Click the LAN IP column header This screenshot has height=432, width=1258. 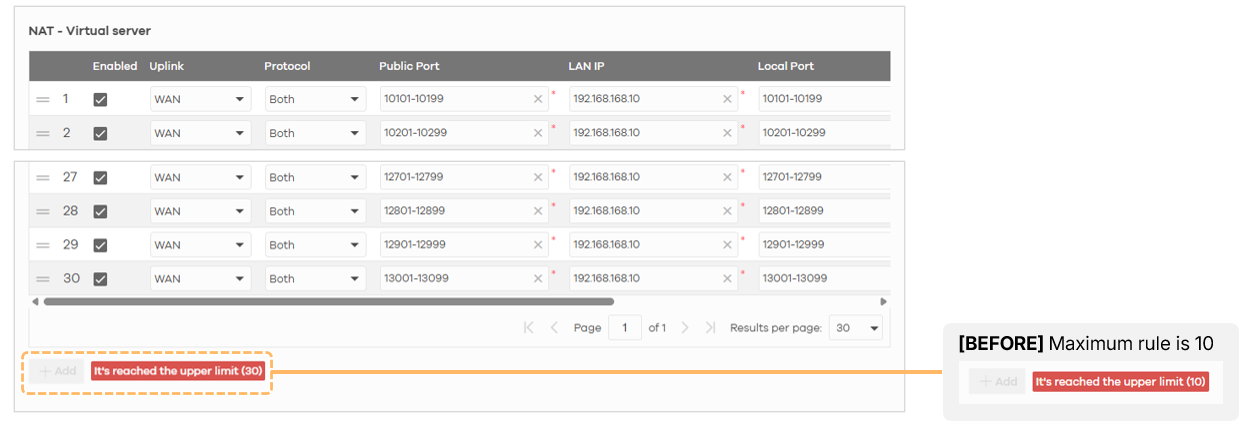pos(586,66)
